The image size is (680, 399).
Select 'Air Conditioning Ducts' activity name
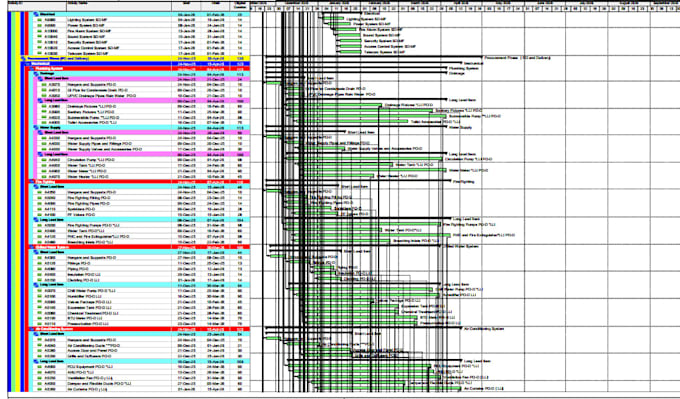[93, 346]
